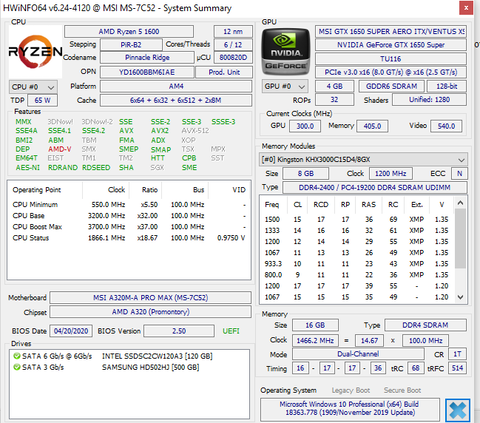The width and height of the screenshot is (480, 423).
Task: Click the MSI A320M-A PRO MAX motherboard field
Action: click(150, 298)
